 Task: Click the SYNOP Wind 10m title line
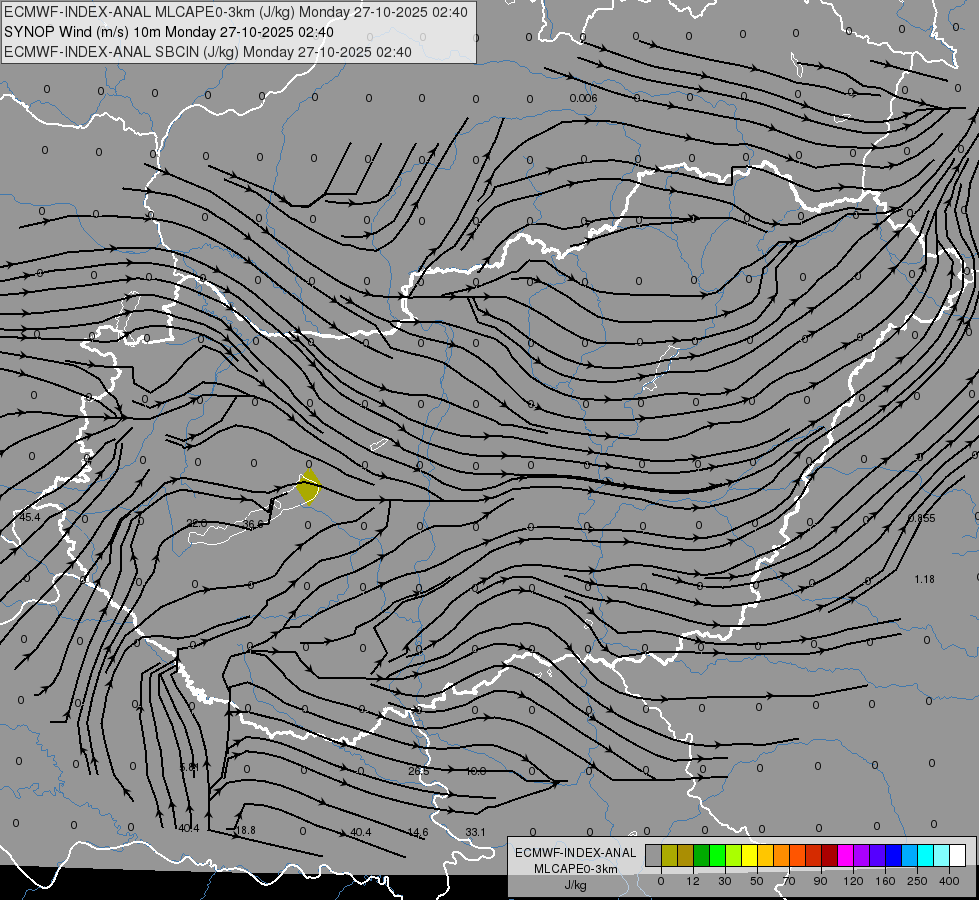pos(169,32)
